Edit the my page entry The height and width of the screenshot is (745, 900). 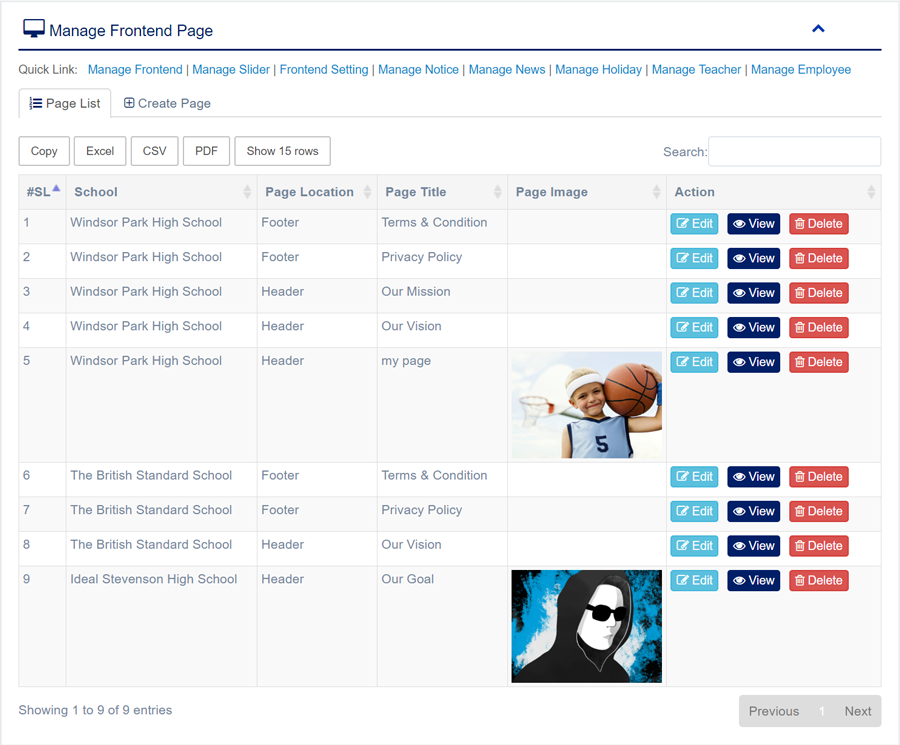[694, 362]
